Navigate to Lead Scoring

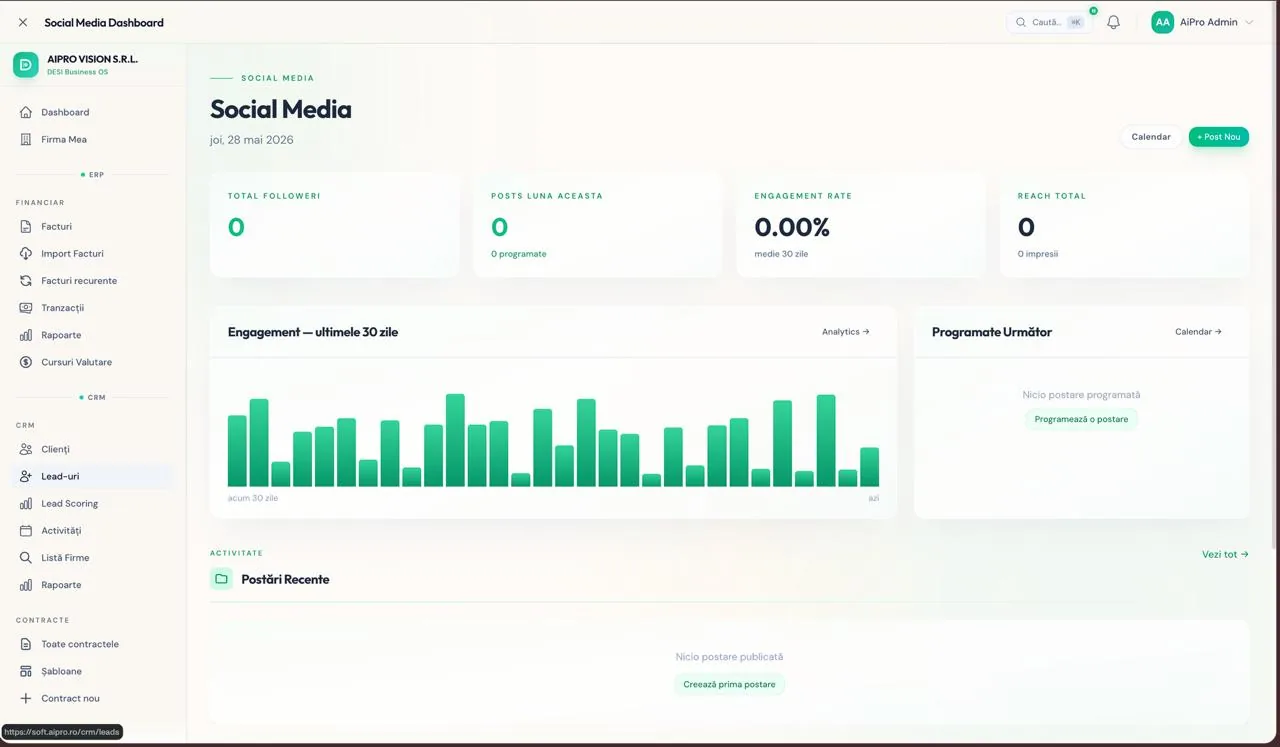coord(93,503)
